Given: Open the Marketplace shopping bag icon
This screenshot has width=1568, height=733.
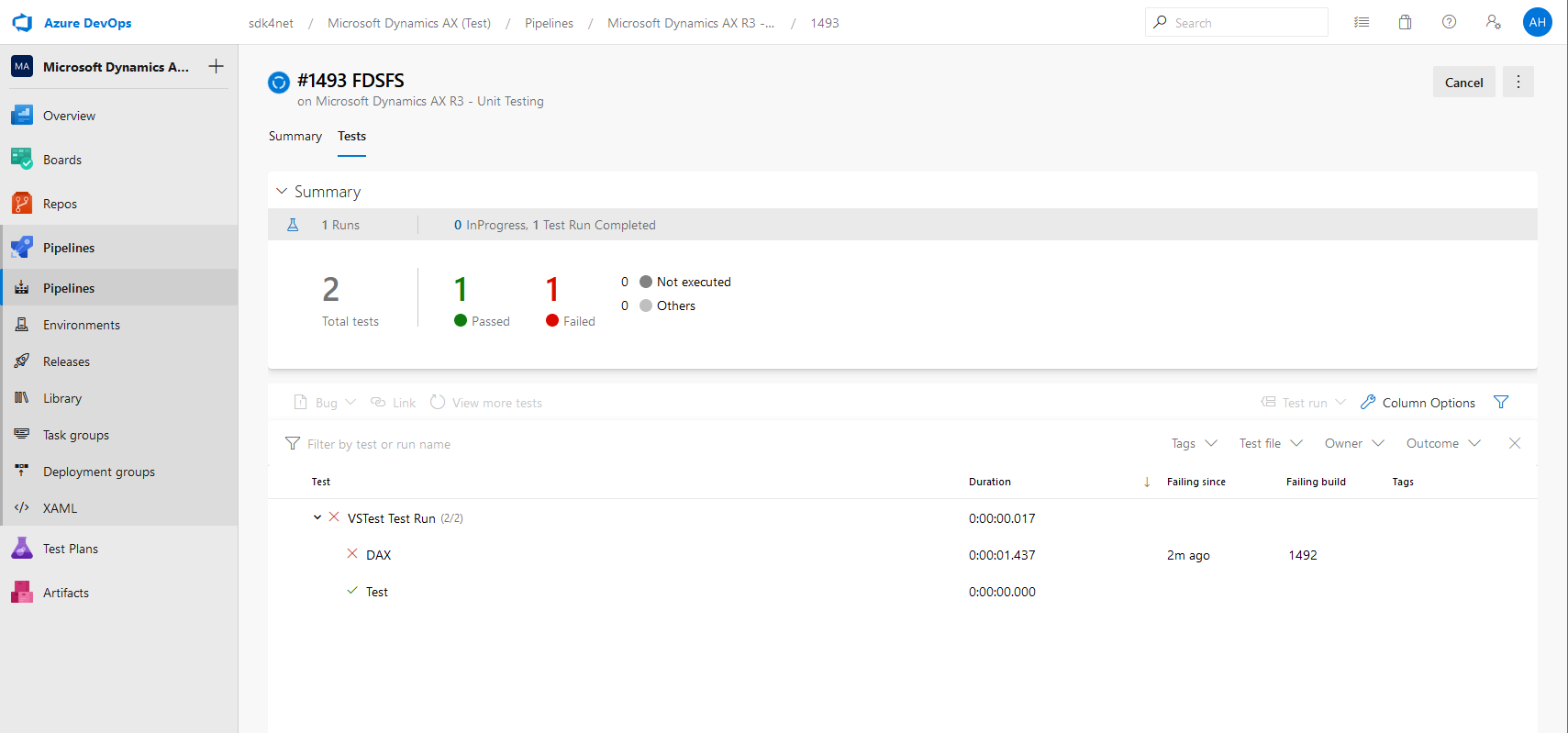Looking at the screenshot, I should 1405,22.
